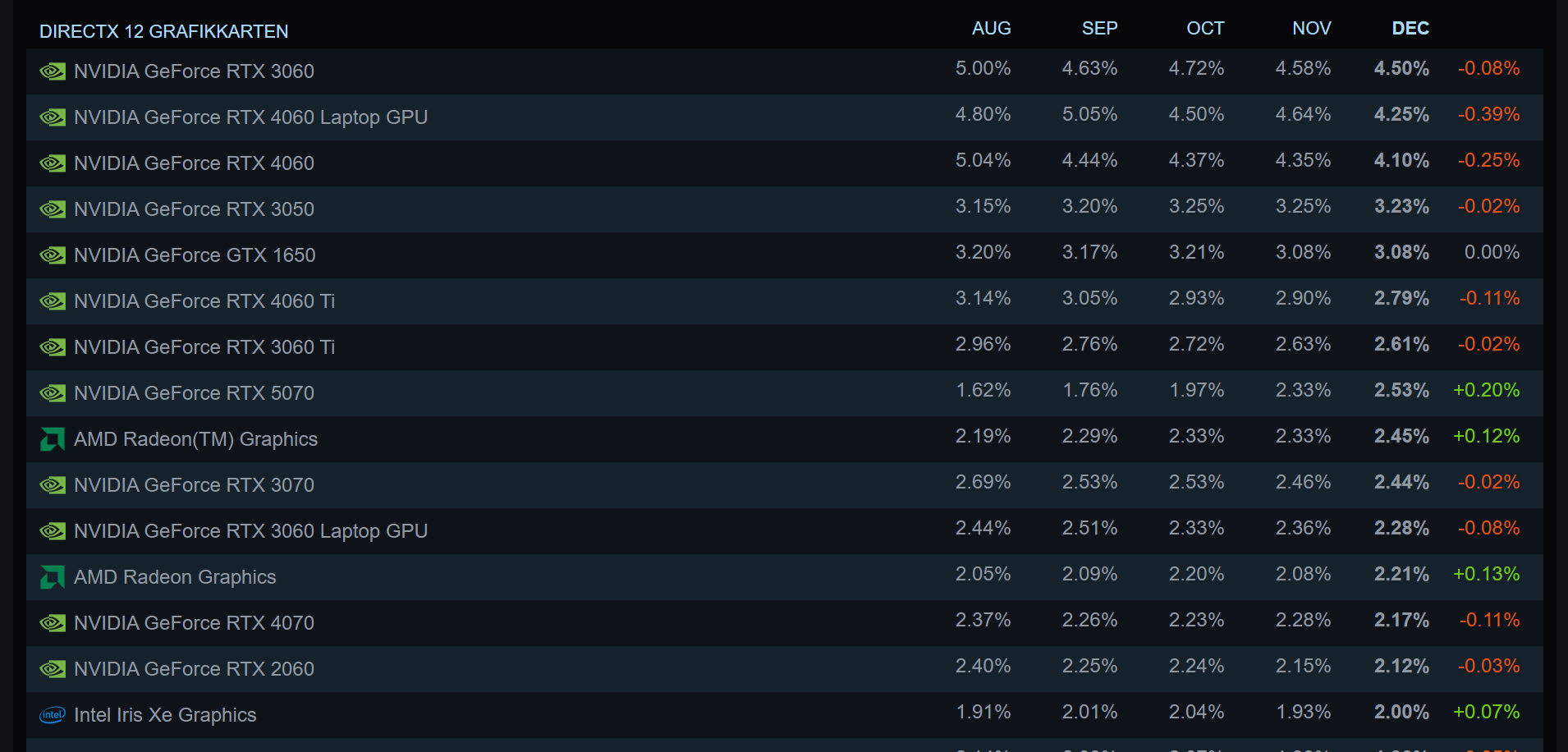Click NVIDIA logo beside GeForce RTX 5070

53,393
